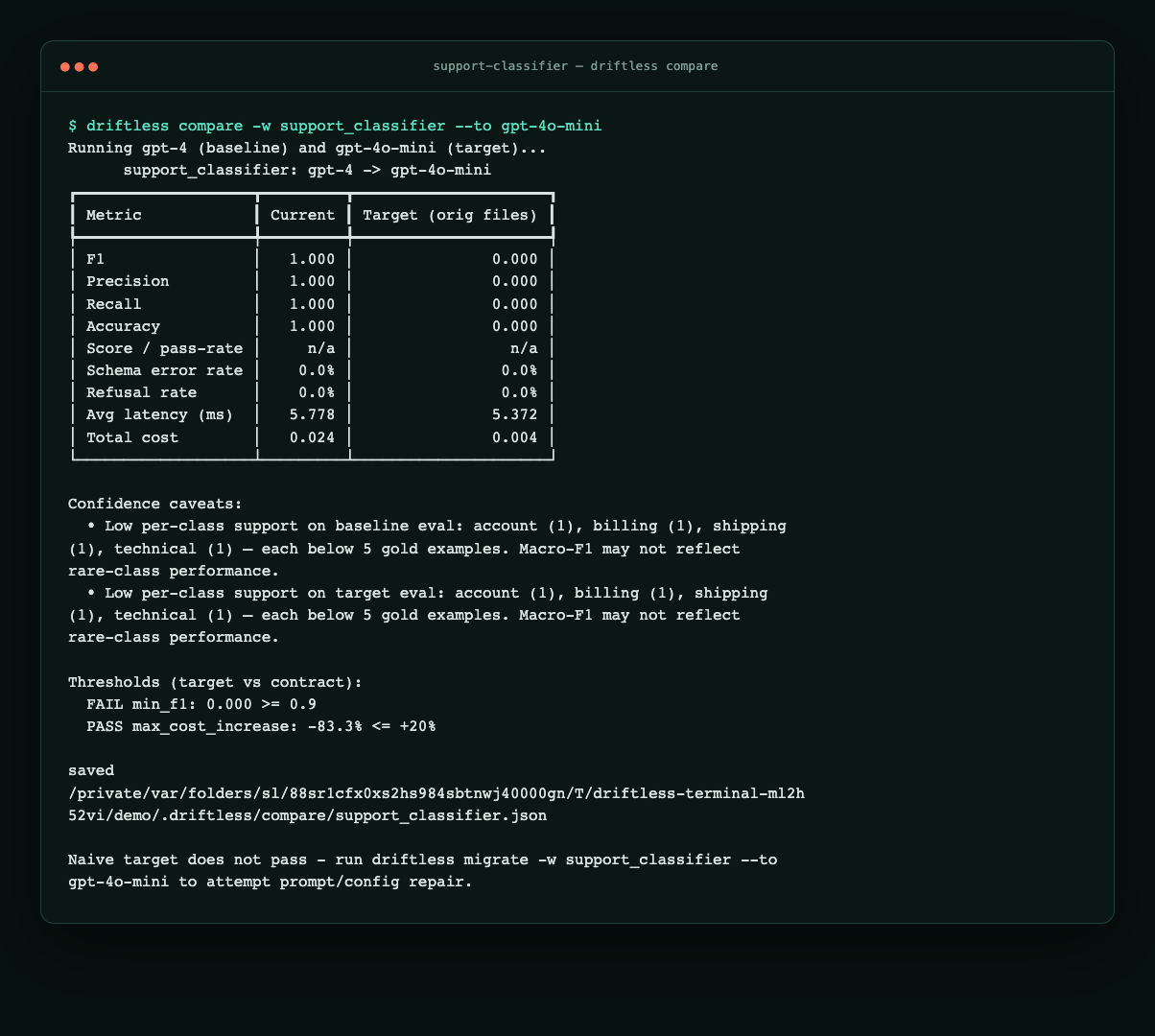The width and height of the screenshot is (1155, 1036).
Task: Click the 'Confidence caveats:' heading
Action: 155,504
